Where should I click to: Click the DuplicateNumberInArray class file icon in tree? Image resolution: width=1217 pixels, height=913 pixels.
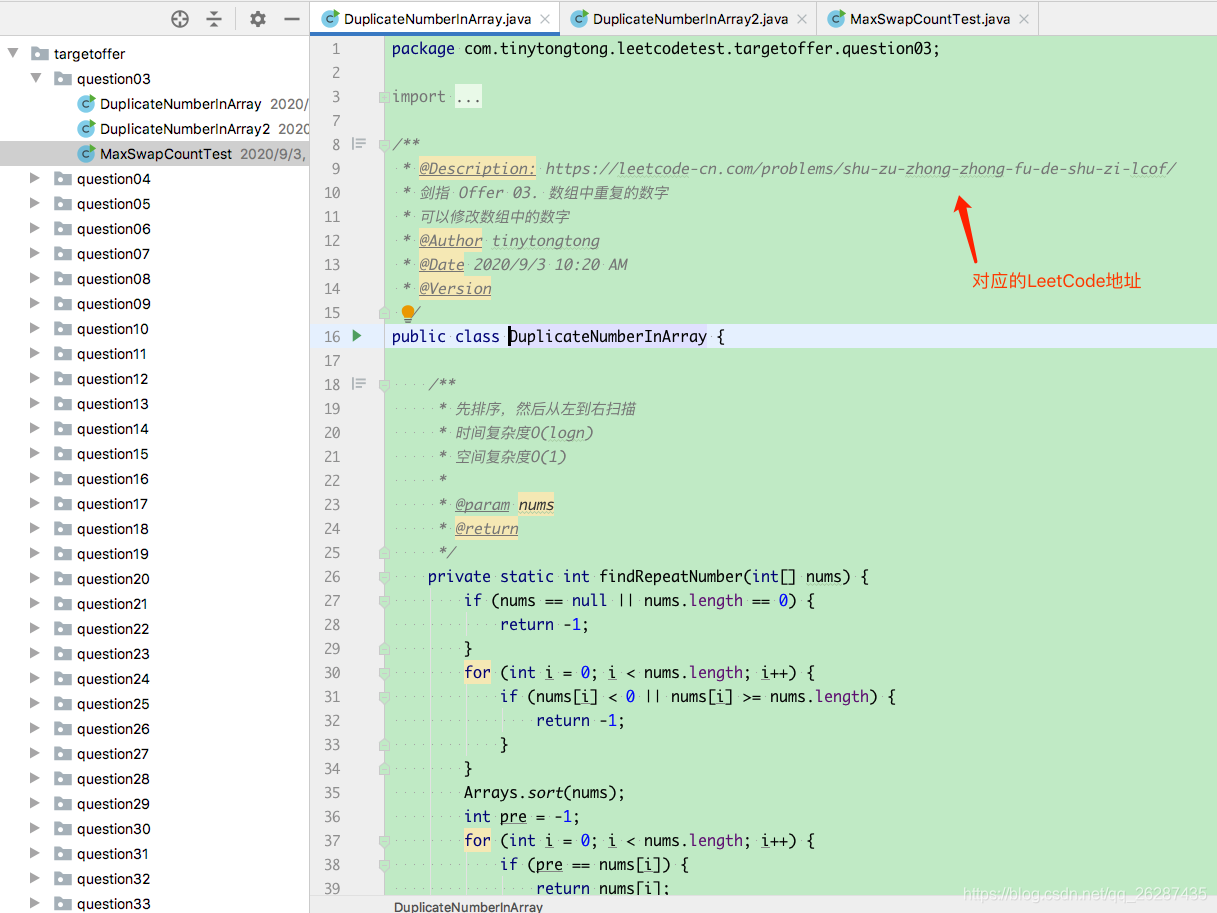click(87, 104)
